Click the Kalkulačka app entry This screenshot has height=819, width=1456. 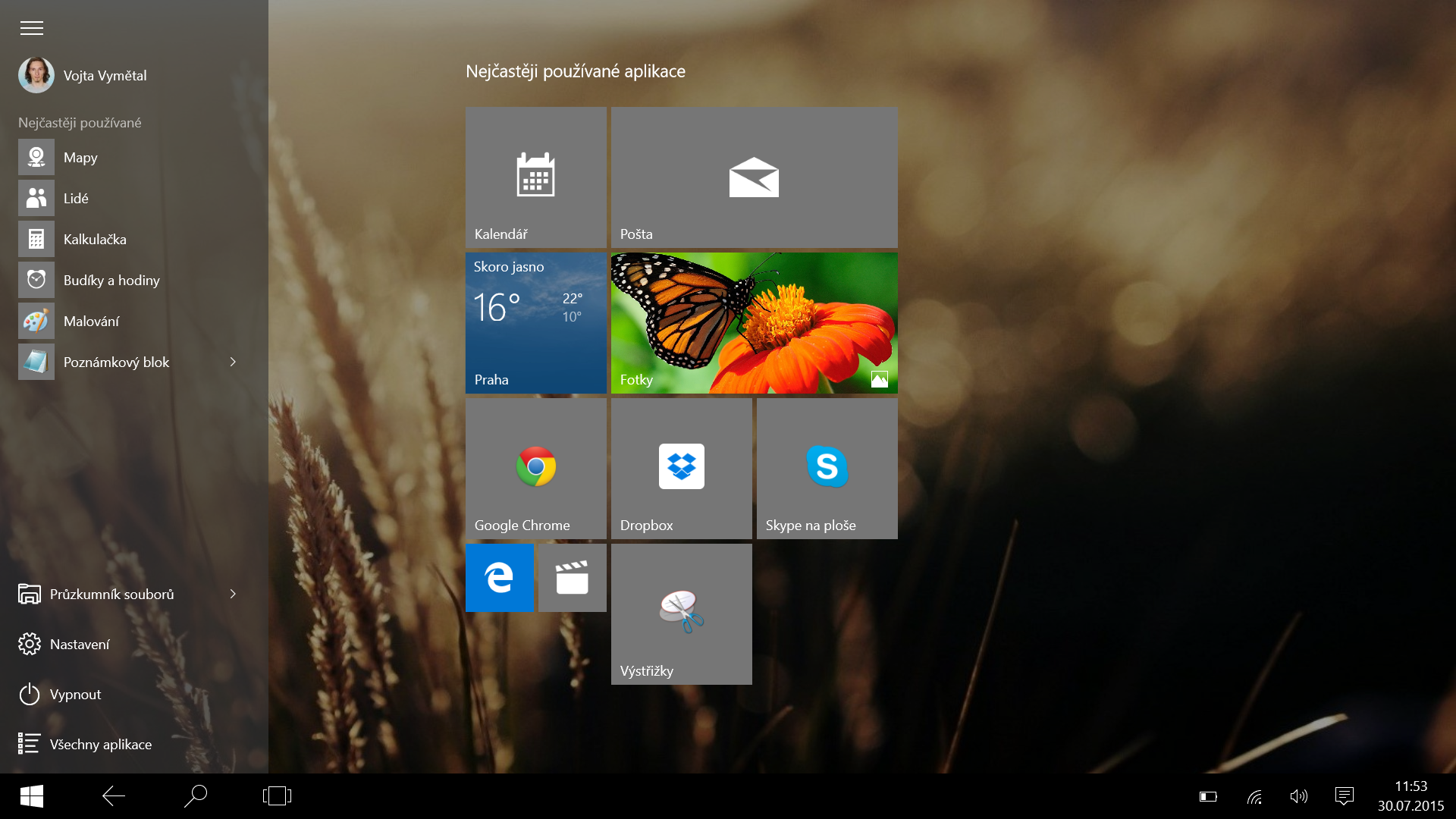click(x=95, y=240)
